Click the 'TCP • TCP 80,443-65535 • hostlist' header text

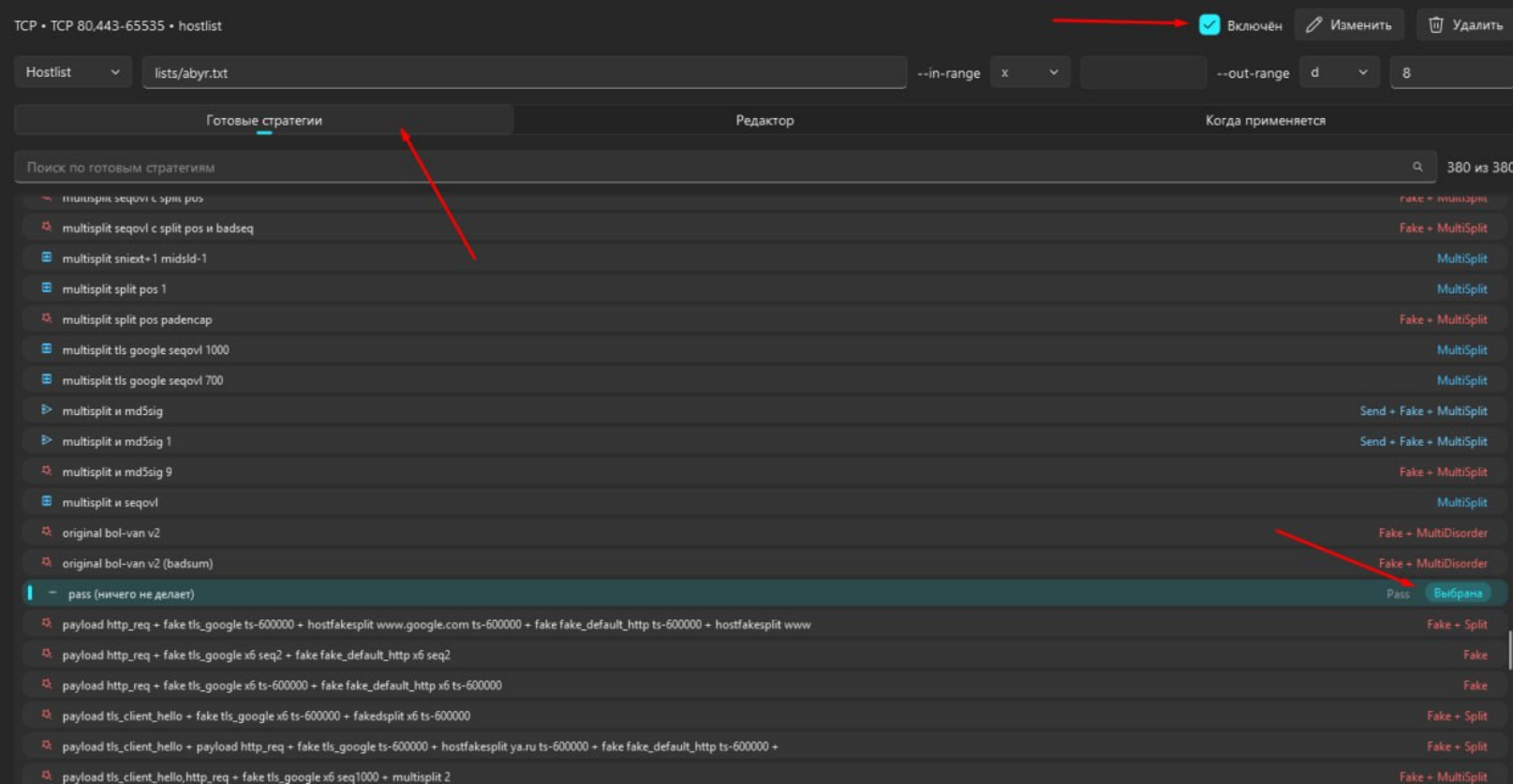tap(118, 25)
